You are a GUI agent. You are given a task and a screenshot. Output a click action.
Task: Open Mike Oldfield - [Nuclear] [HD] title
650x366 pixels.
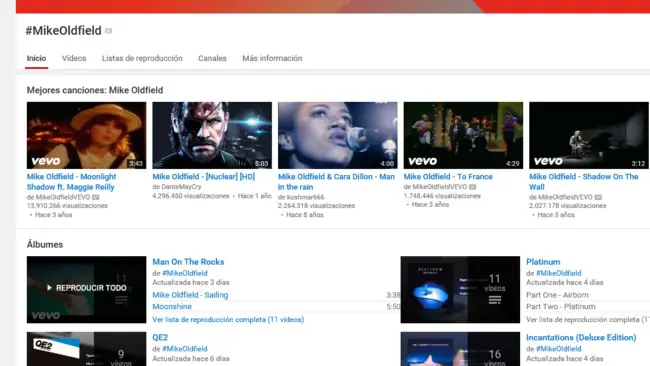pos(204,177)
